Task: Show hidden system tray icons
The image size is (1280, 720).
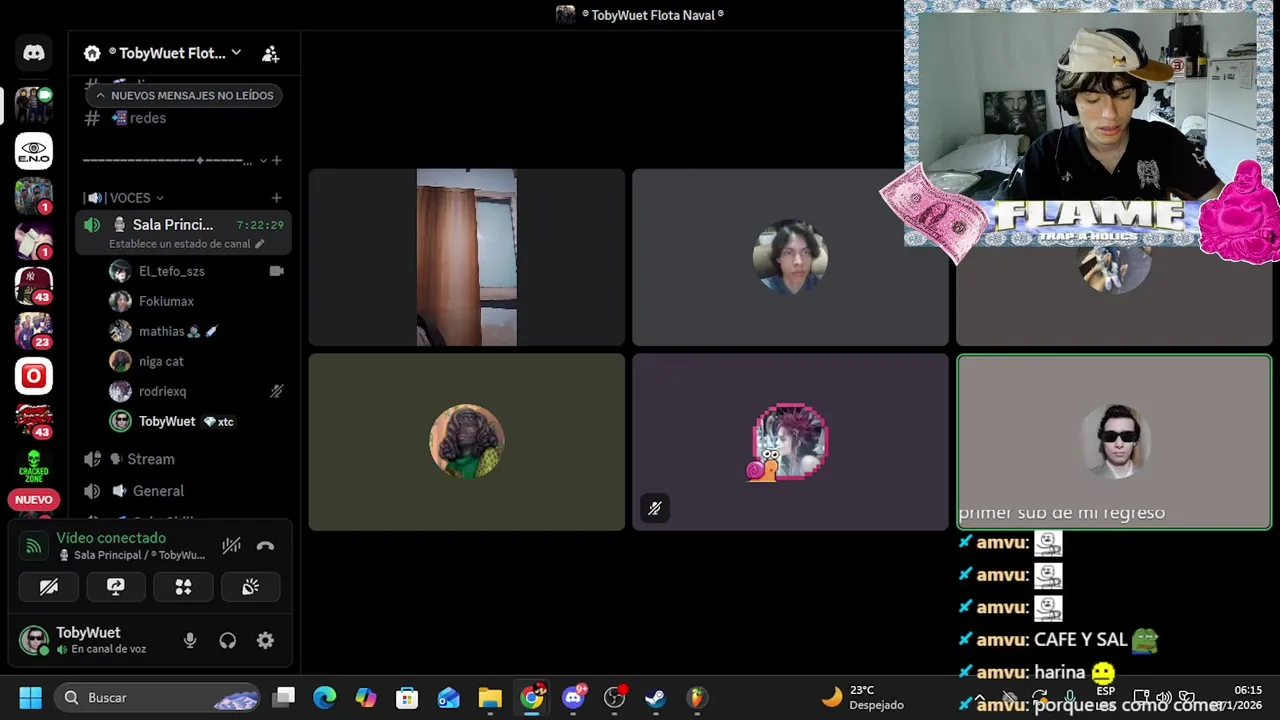Action: (x=980, y=697)
